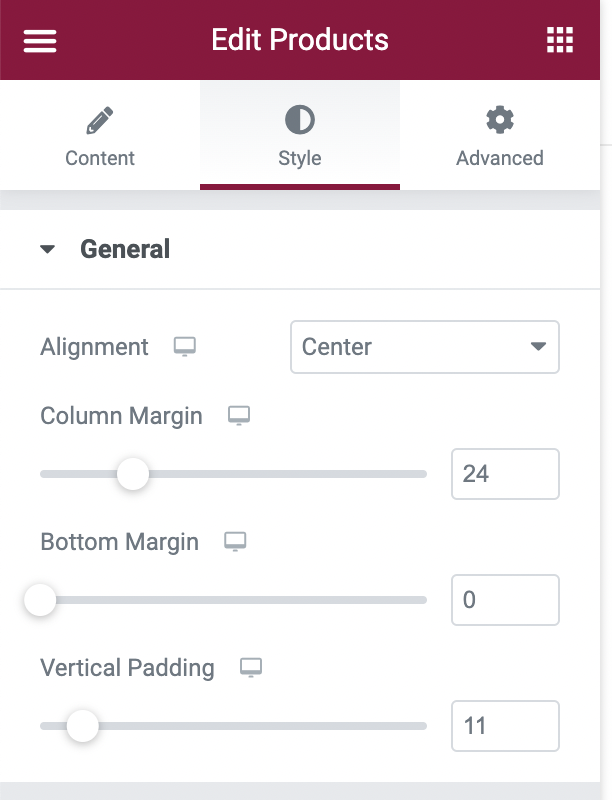Screen dimensions: 612x800
Task: Collapse the General section arrow
Action: pos(47,249)
